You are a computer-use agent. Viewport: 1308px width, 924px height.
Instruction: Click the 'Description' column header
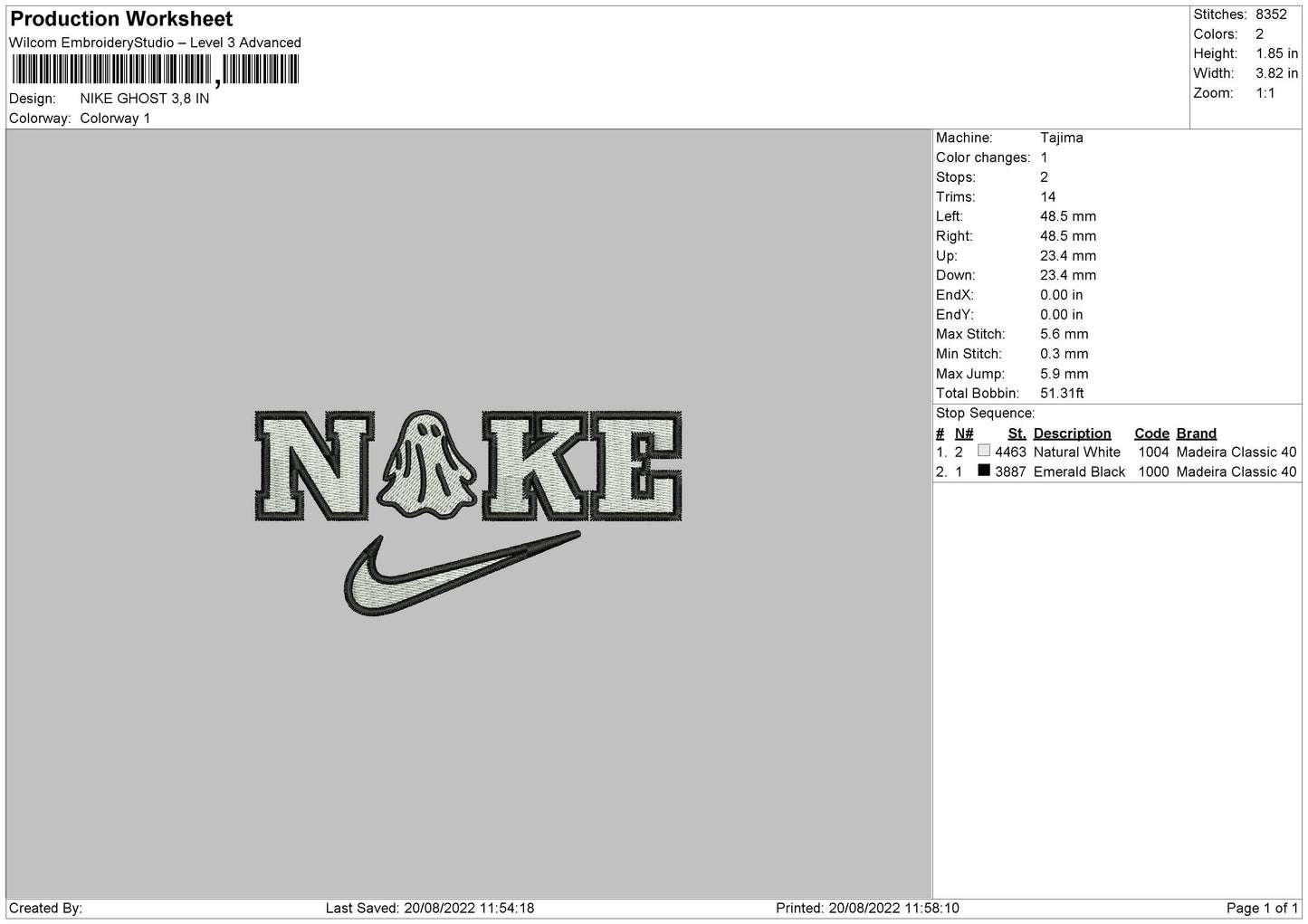1072,433
